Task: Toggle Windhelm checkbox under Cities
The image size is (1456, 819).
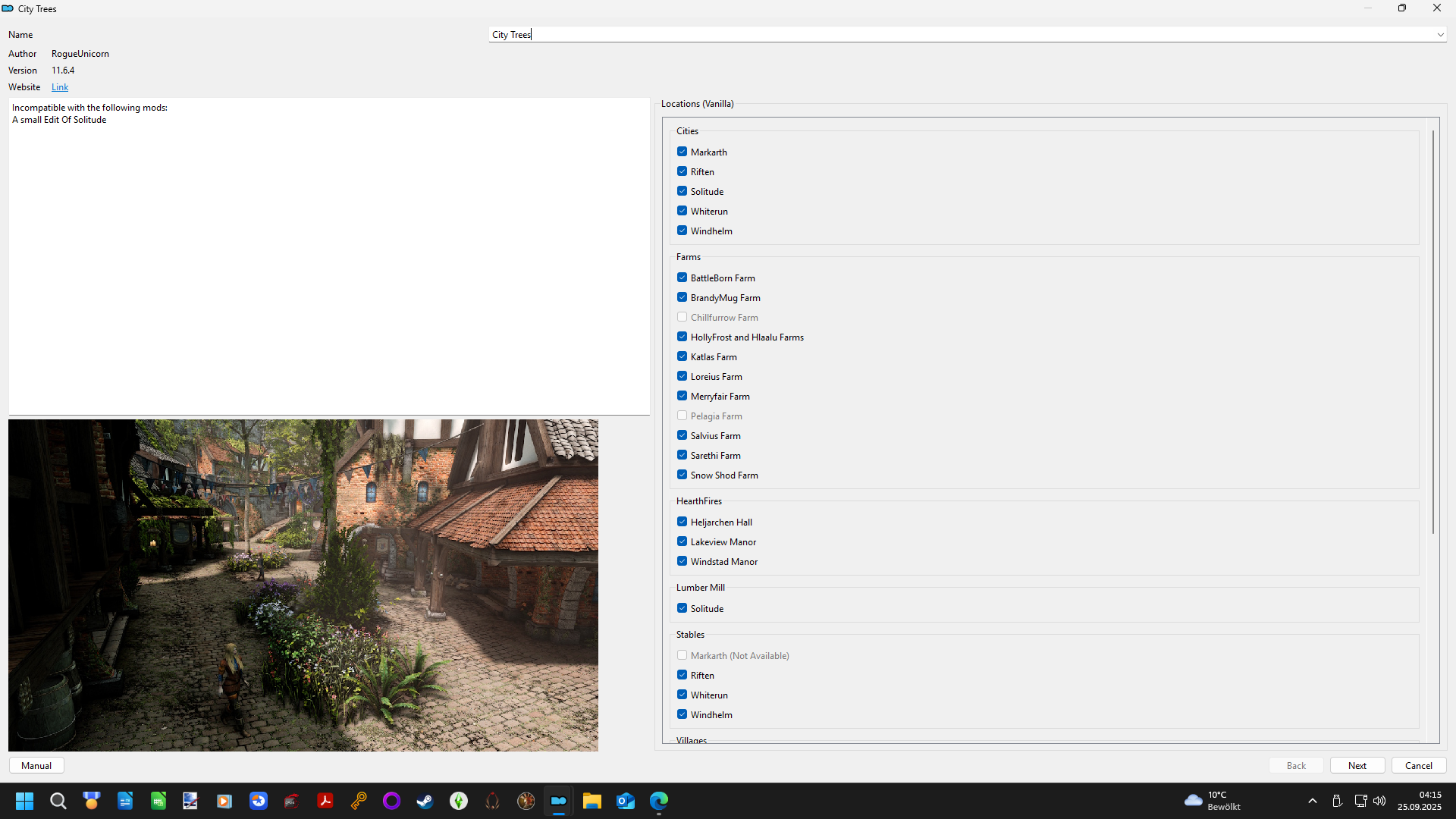Action: (x=682, y=231)
